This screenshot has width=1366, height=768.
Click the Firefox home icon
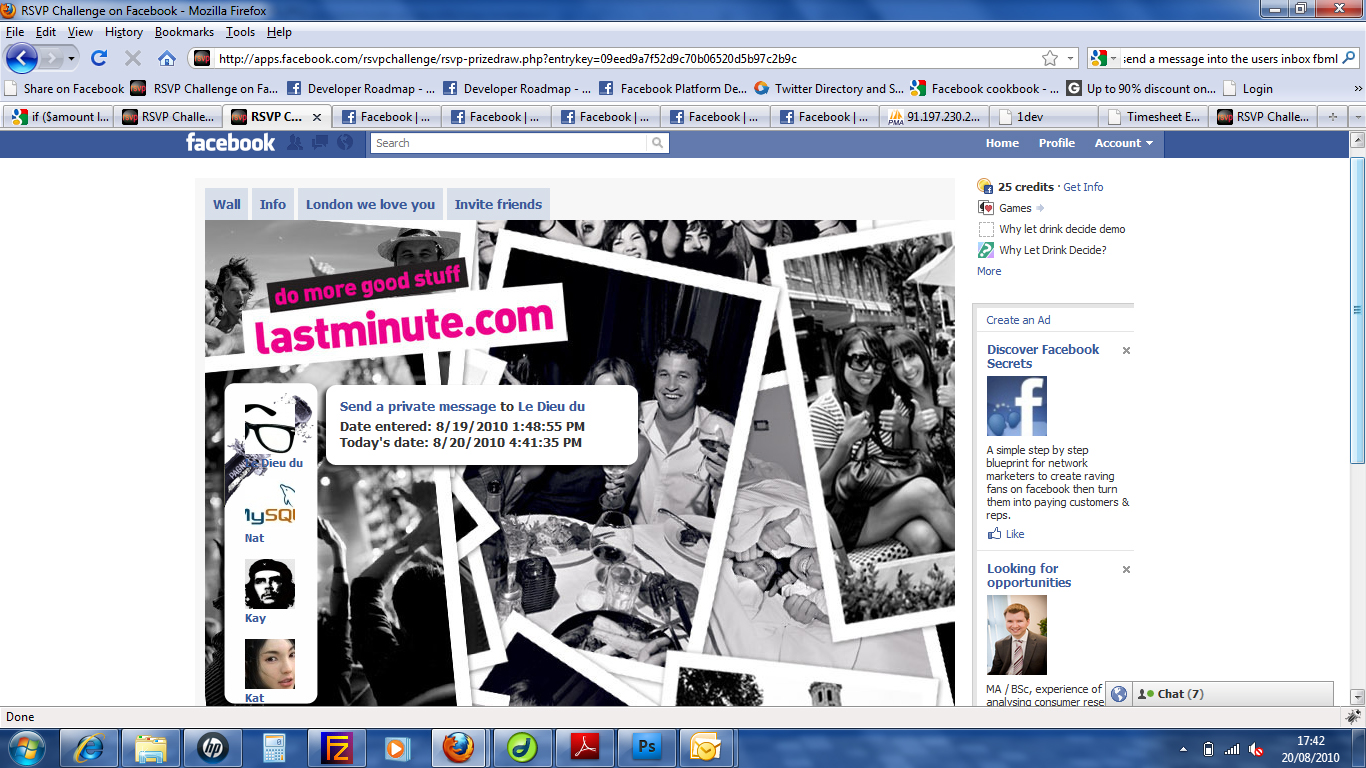[167, 58]
